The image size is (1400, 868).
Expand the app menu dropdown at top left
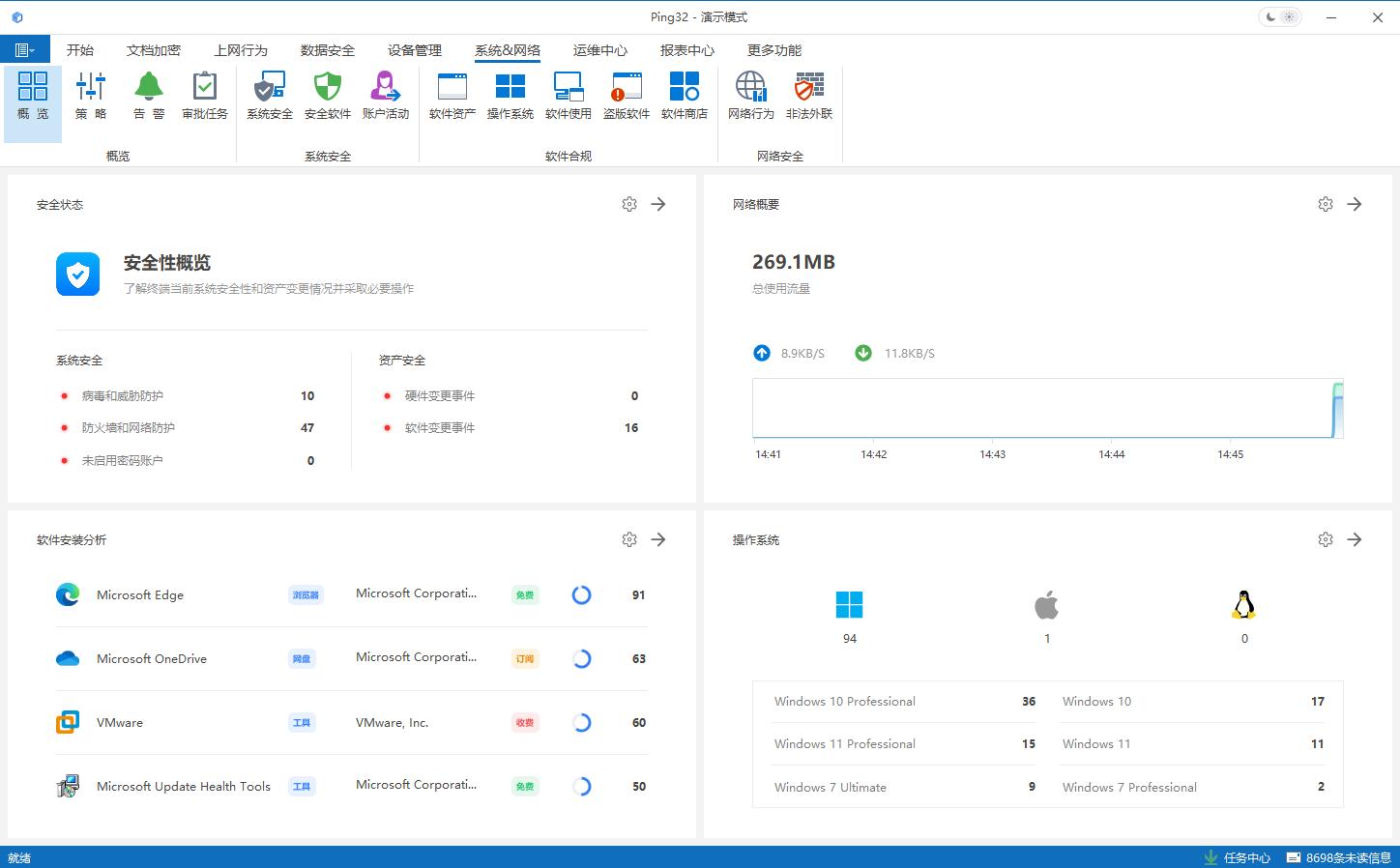pos(24,48)
